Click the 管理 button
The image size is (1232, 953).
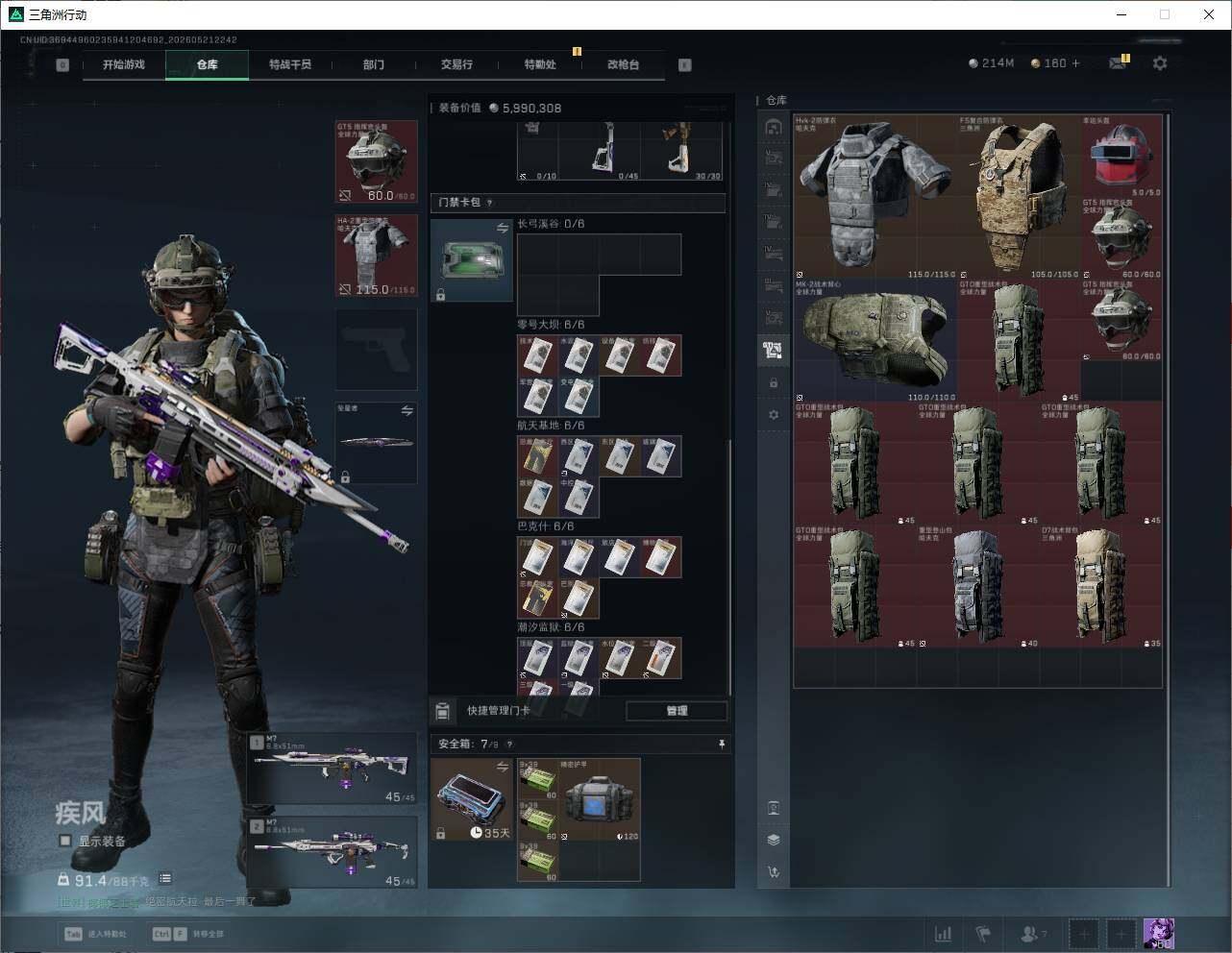[x=677, y=711]
